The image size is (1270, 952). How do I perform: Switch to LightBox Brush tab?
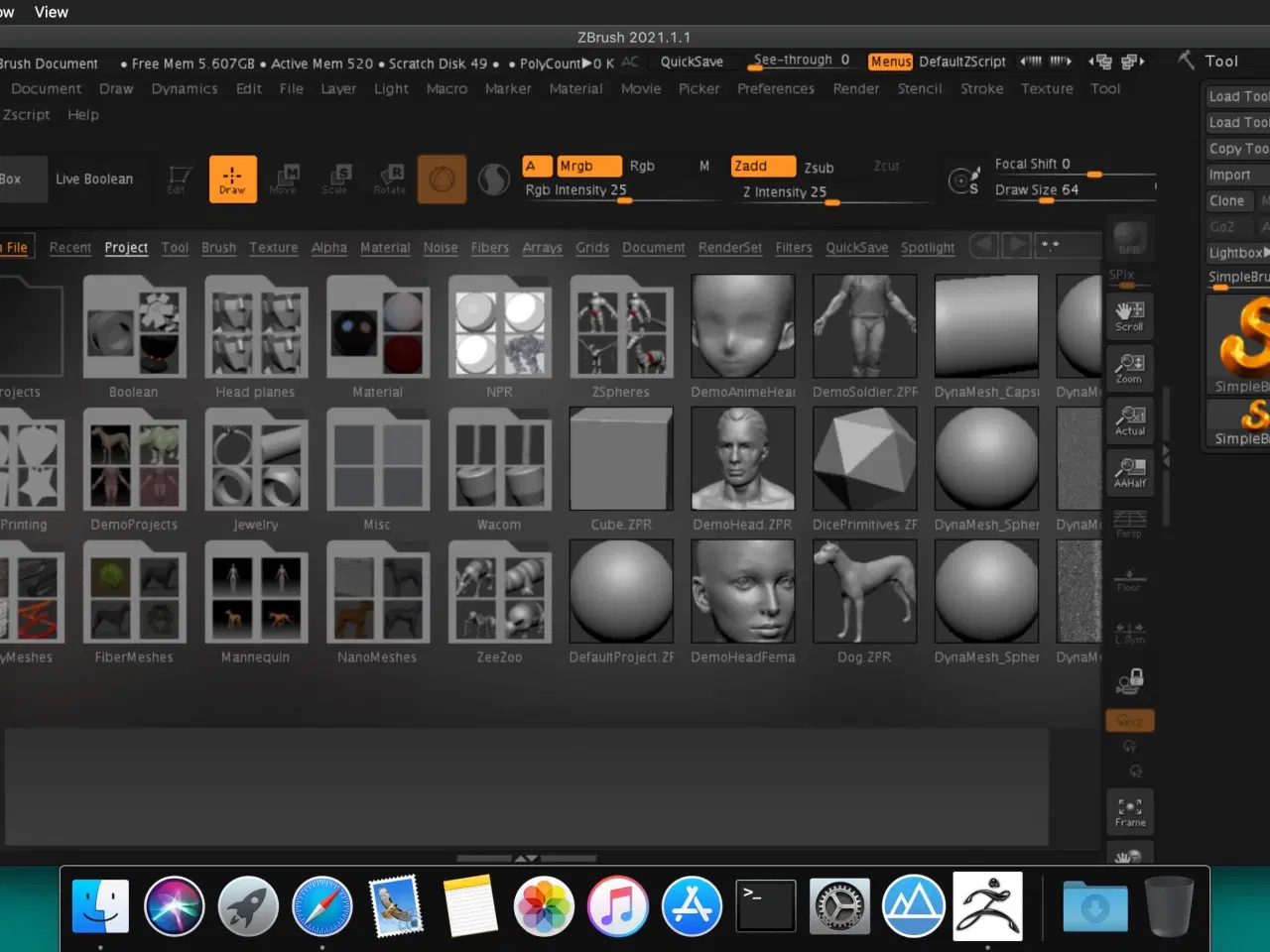(x=218, y=248)
